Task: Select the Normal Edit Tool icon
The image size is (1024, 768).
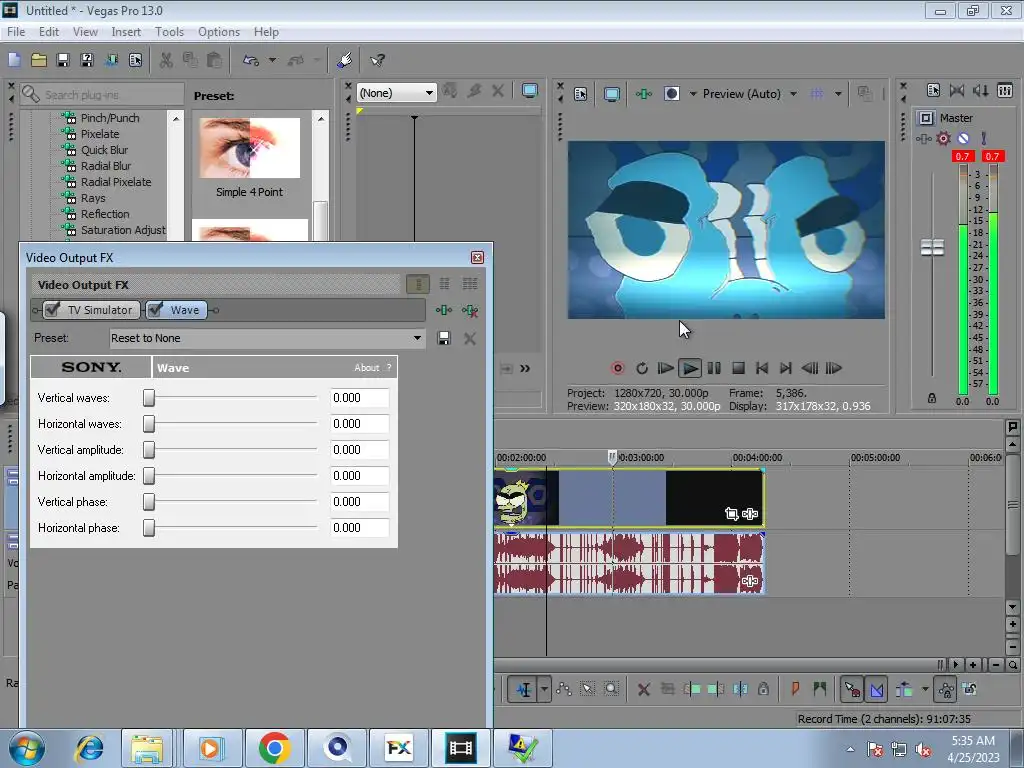Action: tap(524, 689)
